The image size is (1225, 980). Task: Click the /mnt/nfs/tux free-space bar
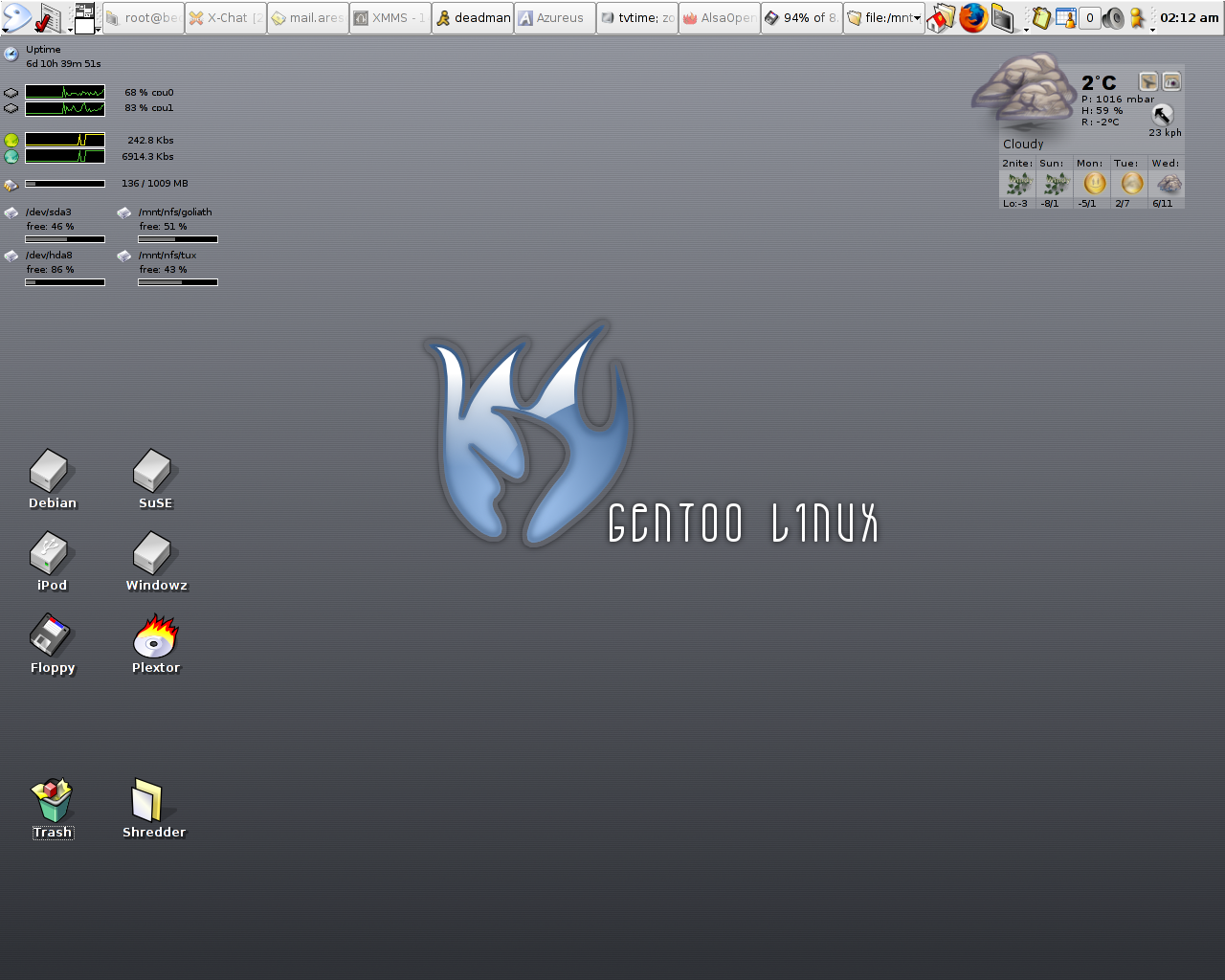coord(178,282)
